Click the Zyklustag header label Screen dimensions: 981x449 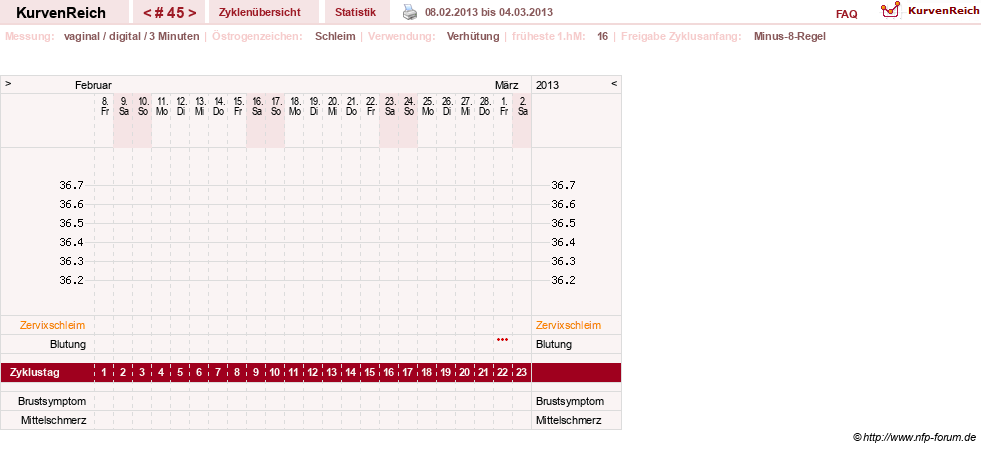coord(35,373)
